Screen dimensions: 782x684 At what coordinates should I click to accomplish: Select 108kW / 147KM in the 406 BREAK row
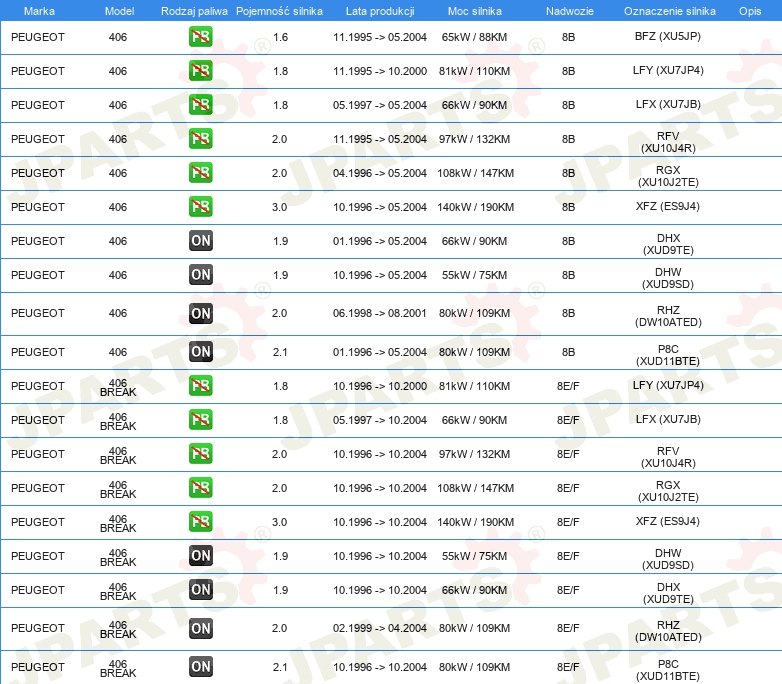click(475, 488)
